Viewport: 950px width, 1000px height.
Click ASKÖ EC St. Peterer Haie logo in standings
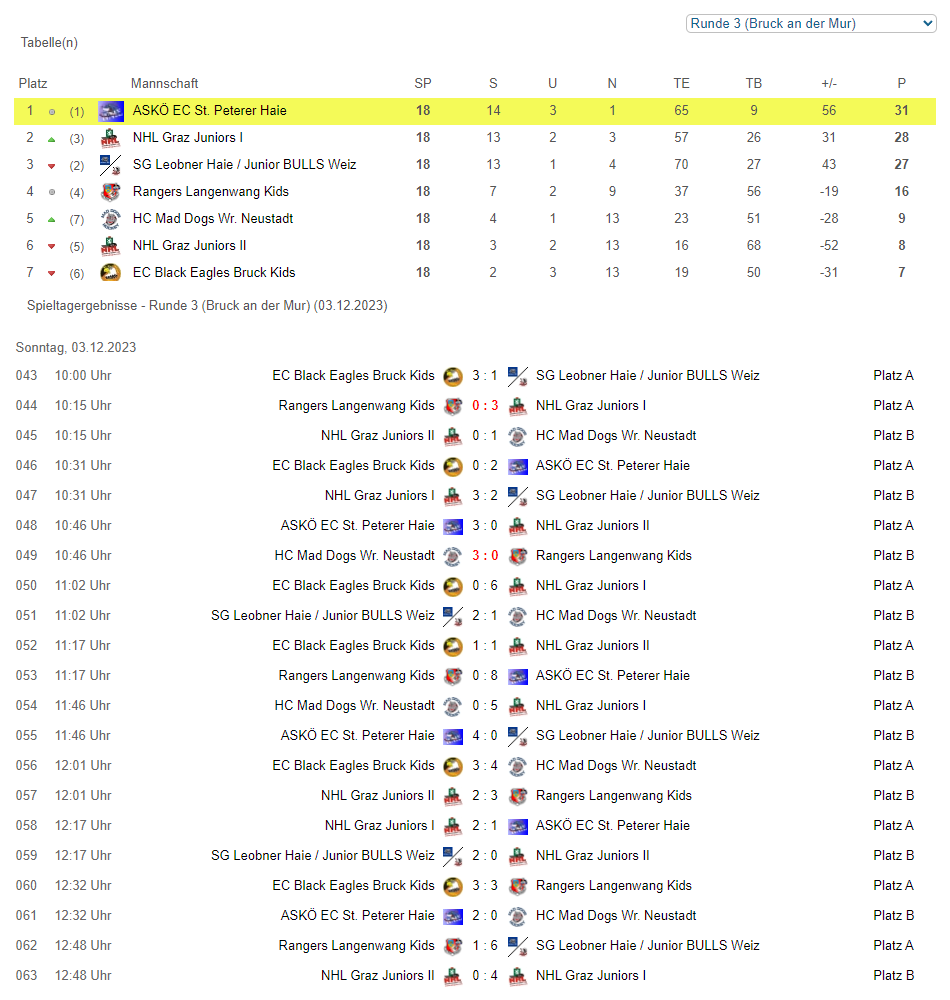coord(111,111)
